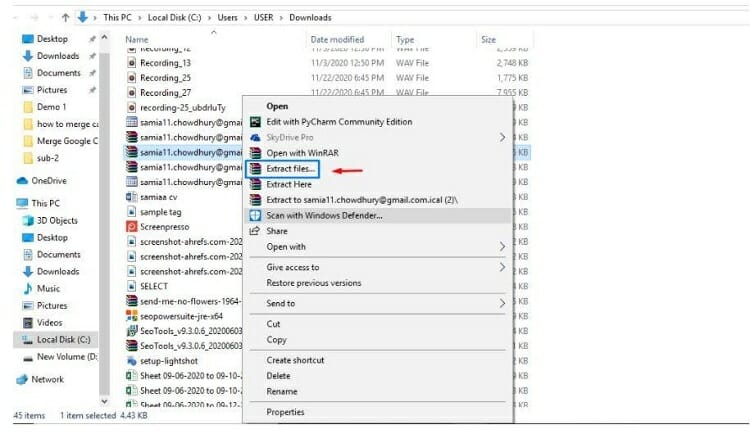The image size is (750, 434).
Task: Click the OneDrive cloud icon in sidebar
Action: (22, 181)
